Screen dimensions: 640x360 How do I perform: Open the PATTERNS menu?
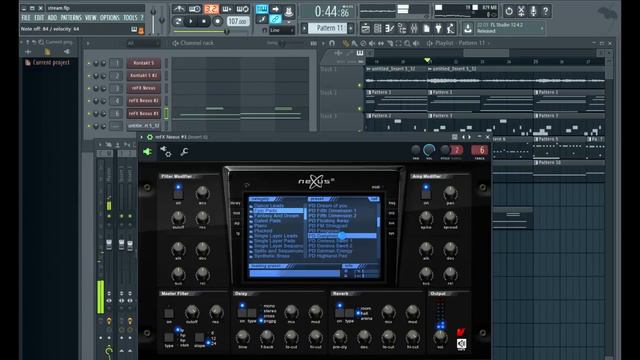[71, 18]
